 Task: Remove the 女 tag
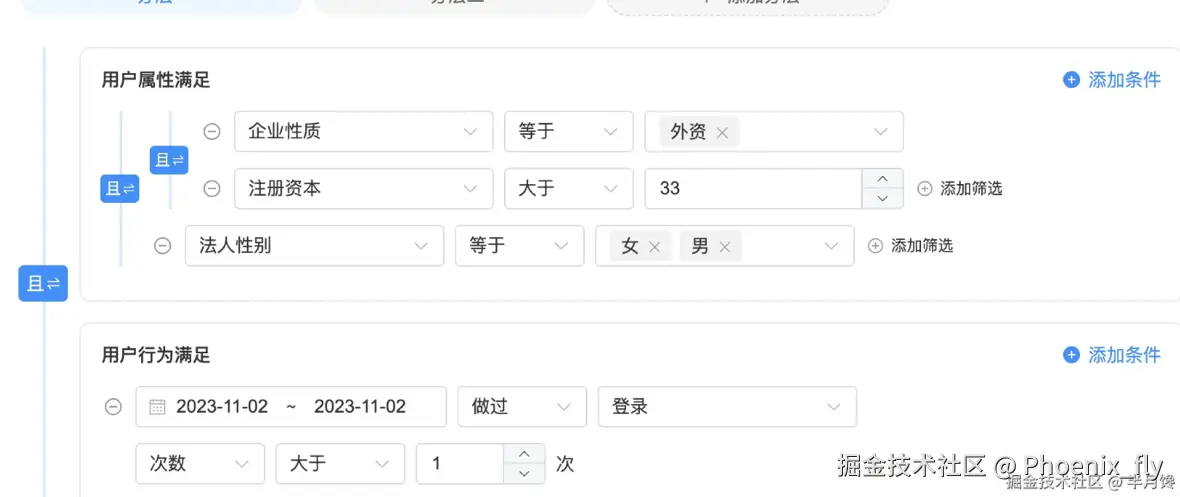tap(654, 247)
